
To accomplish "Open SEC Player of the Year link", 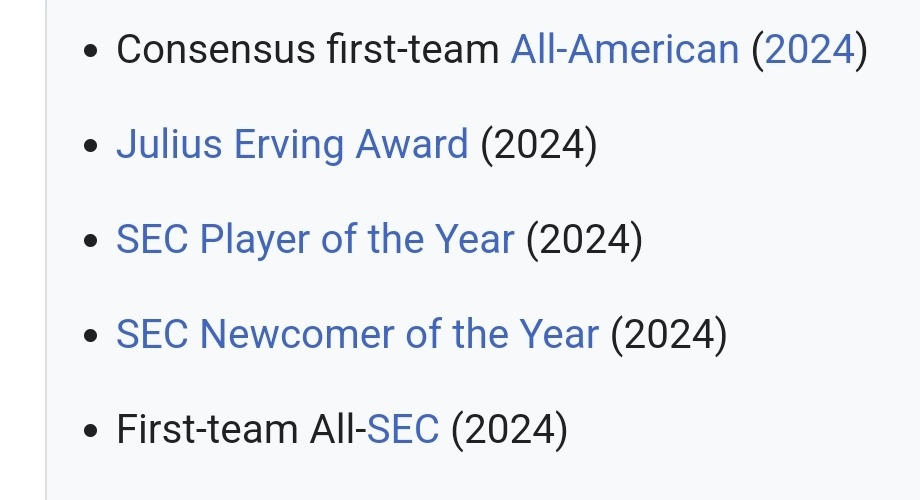I will [315, 239].
